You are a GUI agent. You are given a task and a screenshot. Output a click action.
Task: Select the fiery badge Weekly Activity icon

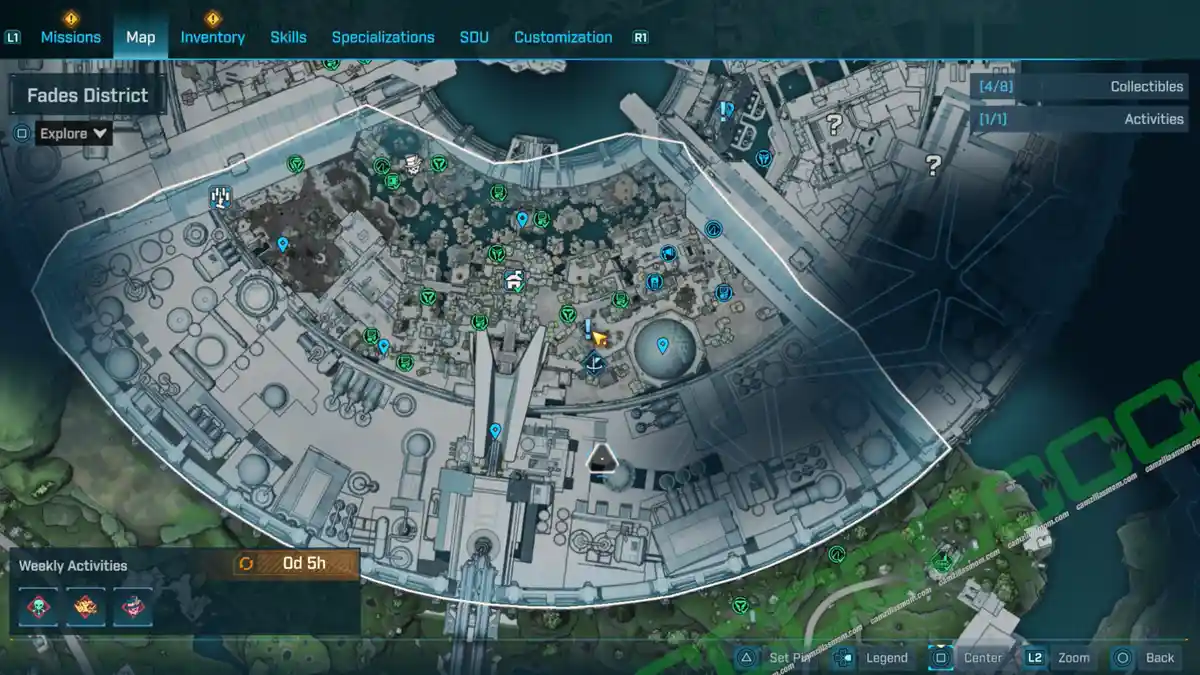point(85,606)
